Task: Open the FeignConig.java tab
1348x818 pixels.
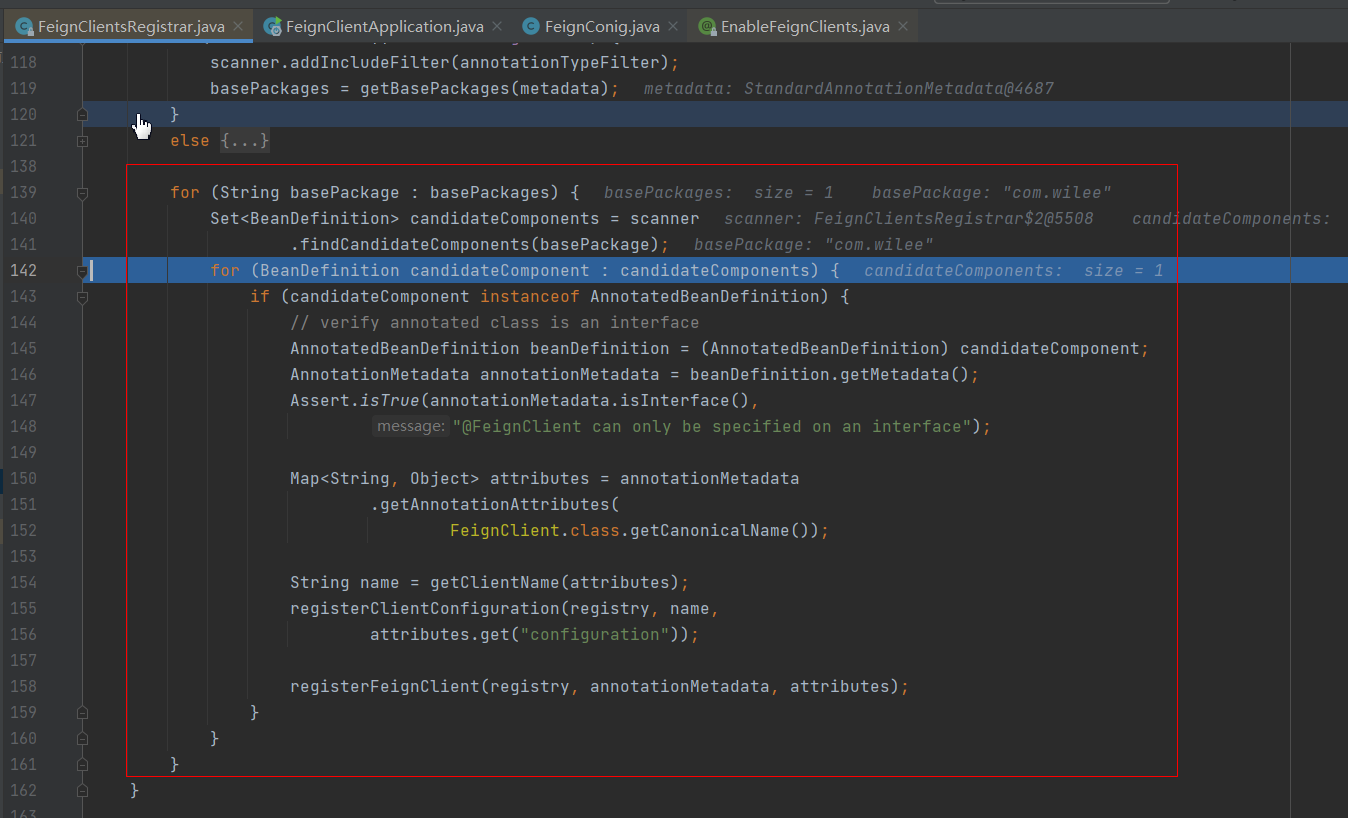Action: coord(601,27)
